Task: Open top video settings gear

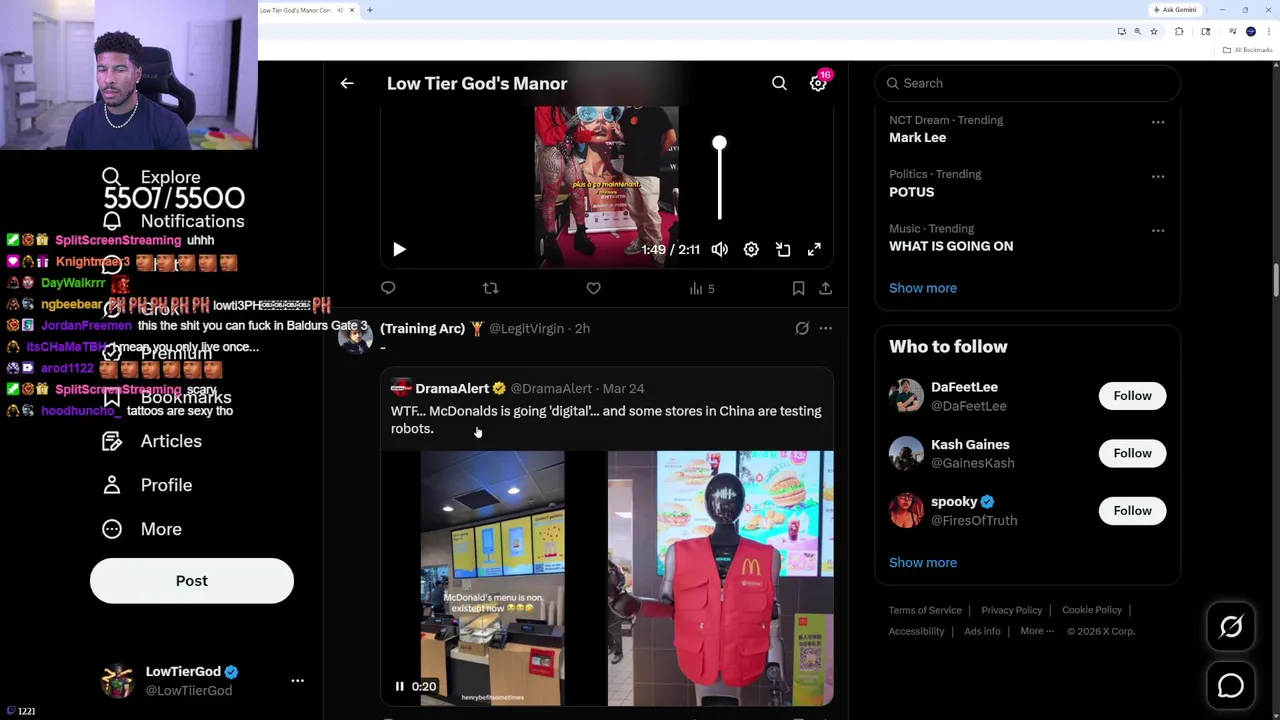Action: coord(751,250)
